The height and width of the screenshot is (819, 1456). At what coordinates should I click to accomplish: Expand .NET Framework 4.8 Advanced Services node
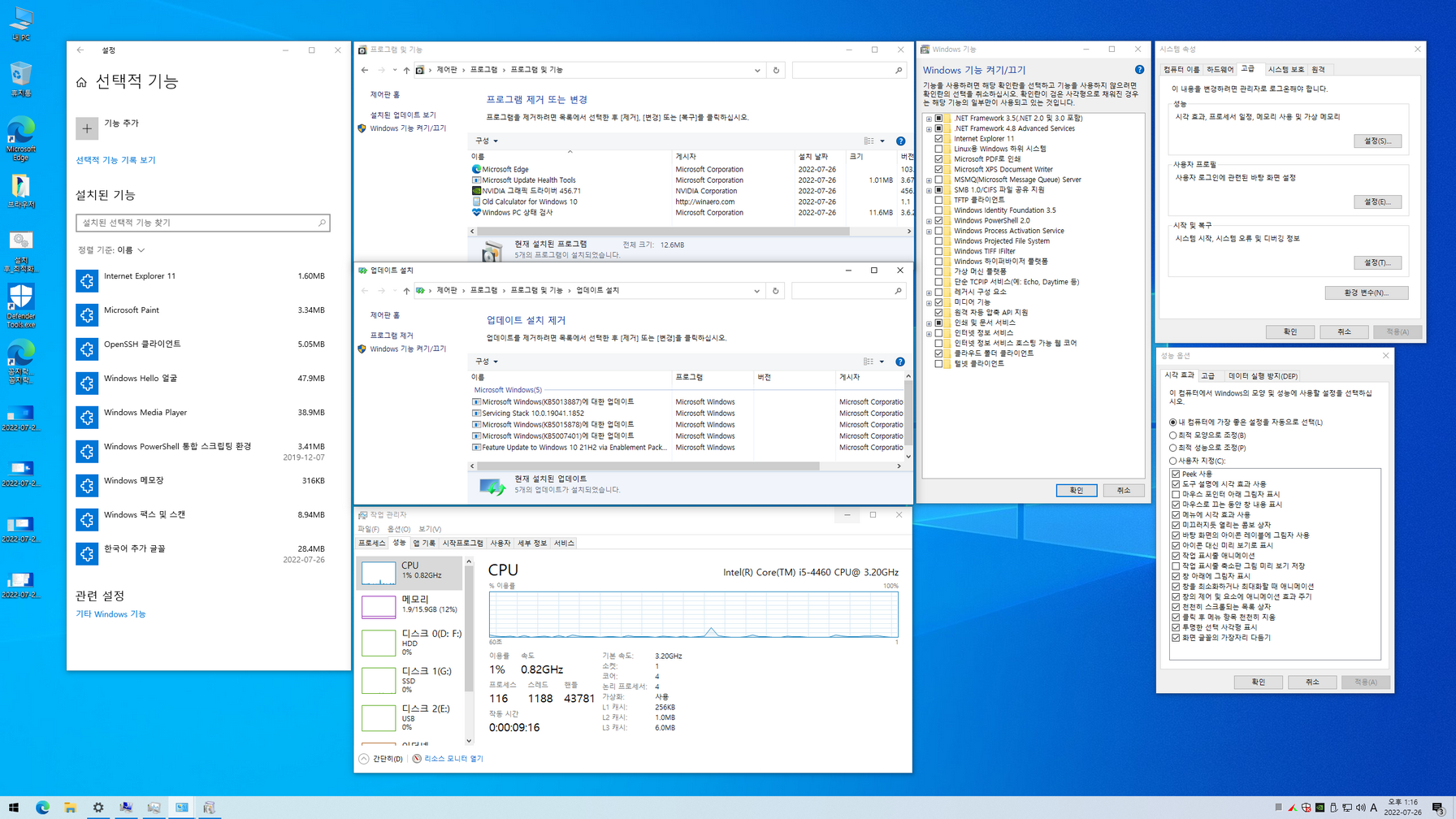[929, 129]
